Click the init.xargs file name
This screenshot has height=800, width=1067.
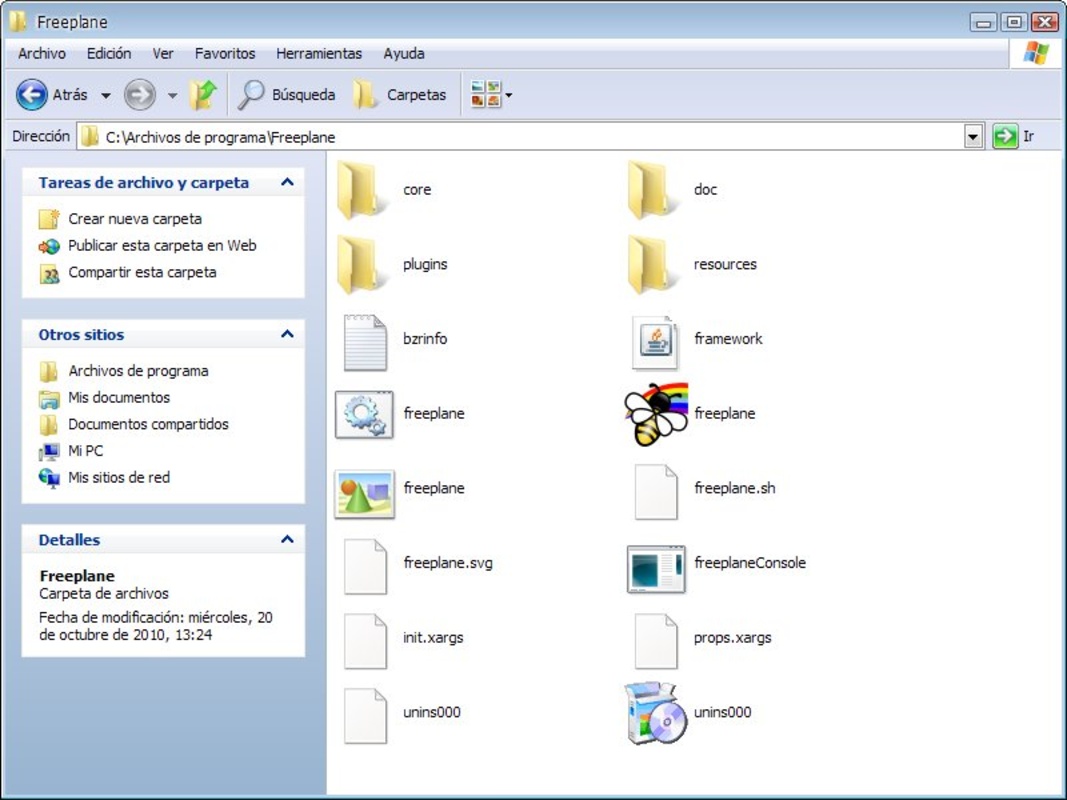click(x=433, y=637)
